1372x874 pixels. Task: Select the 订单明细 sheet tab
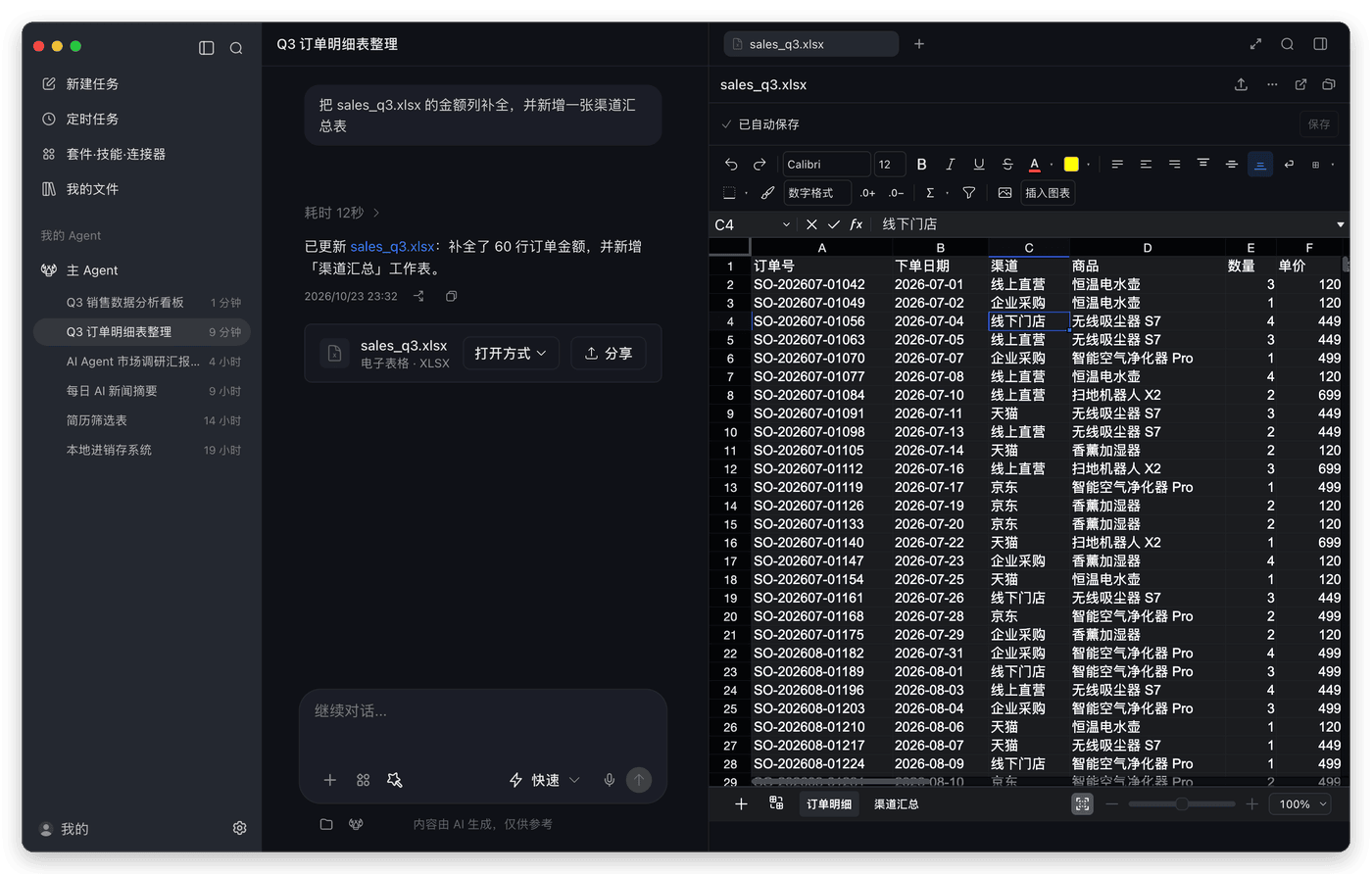829,804
